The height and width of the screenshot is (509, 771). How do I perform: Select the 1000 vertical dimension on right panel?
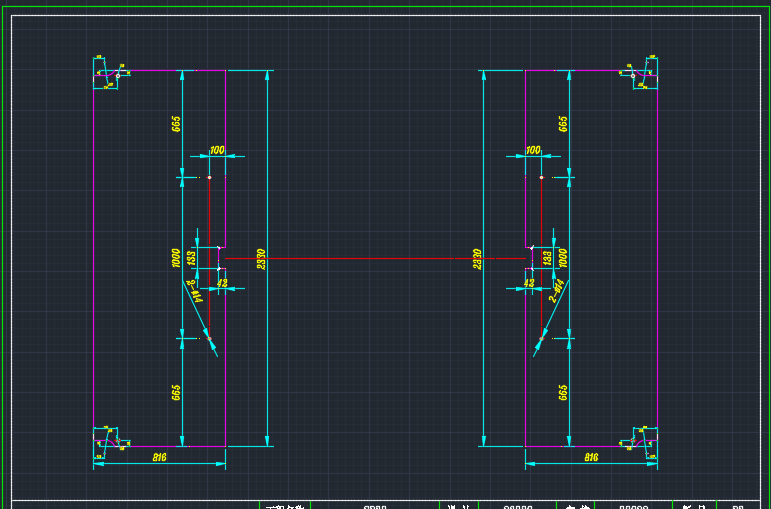[x=563, y=257]
